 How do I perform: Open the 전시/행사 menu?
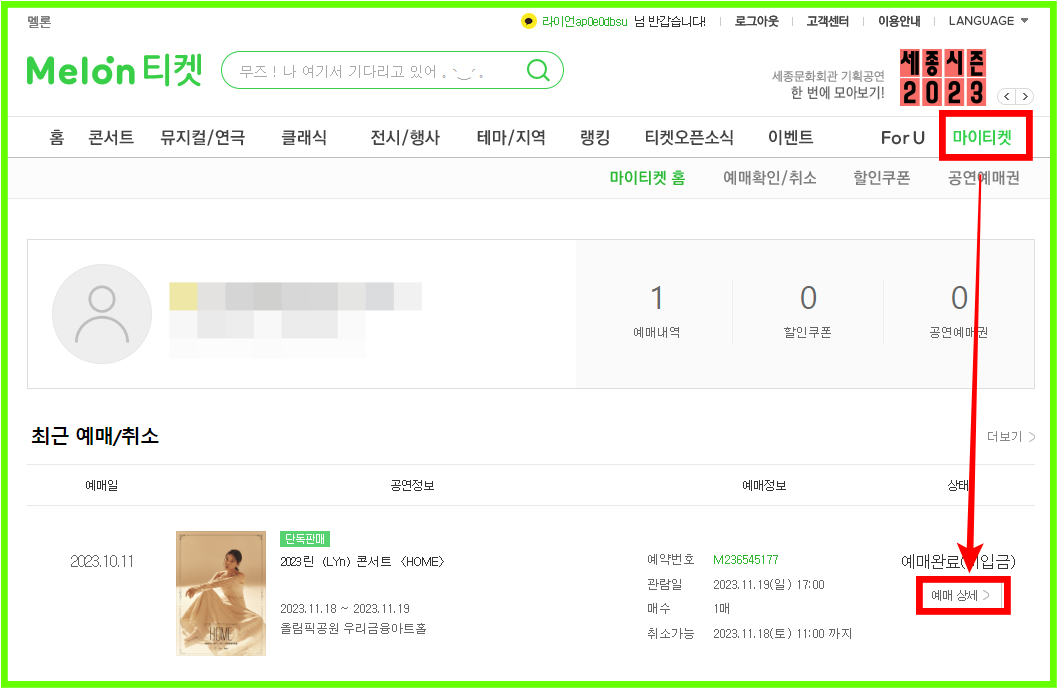pyautogui.click(x=405, y=138)
